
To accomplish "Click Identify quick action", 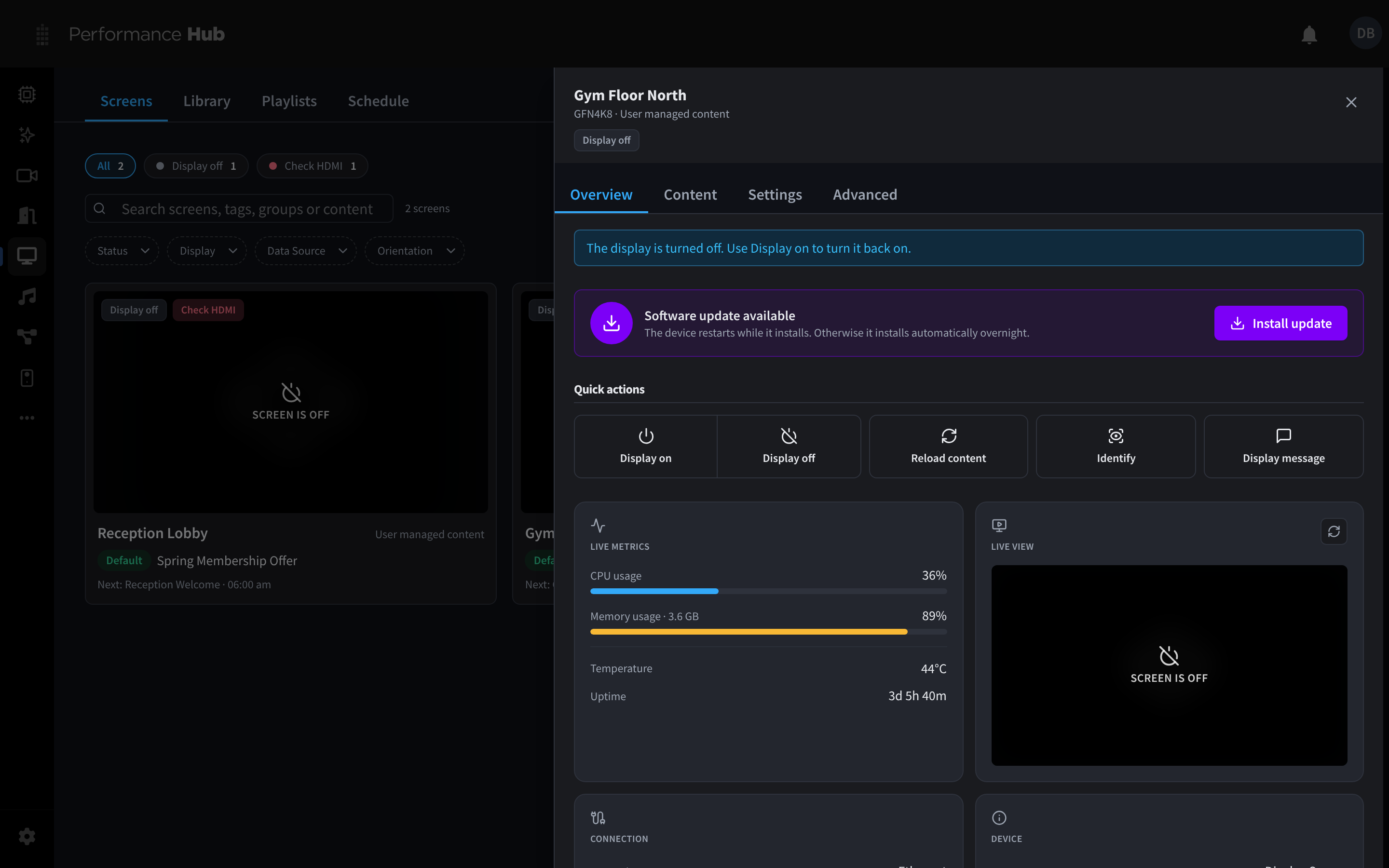I will coord(1115,447).
